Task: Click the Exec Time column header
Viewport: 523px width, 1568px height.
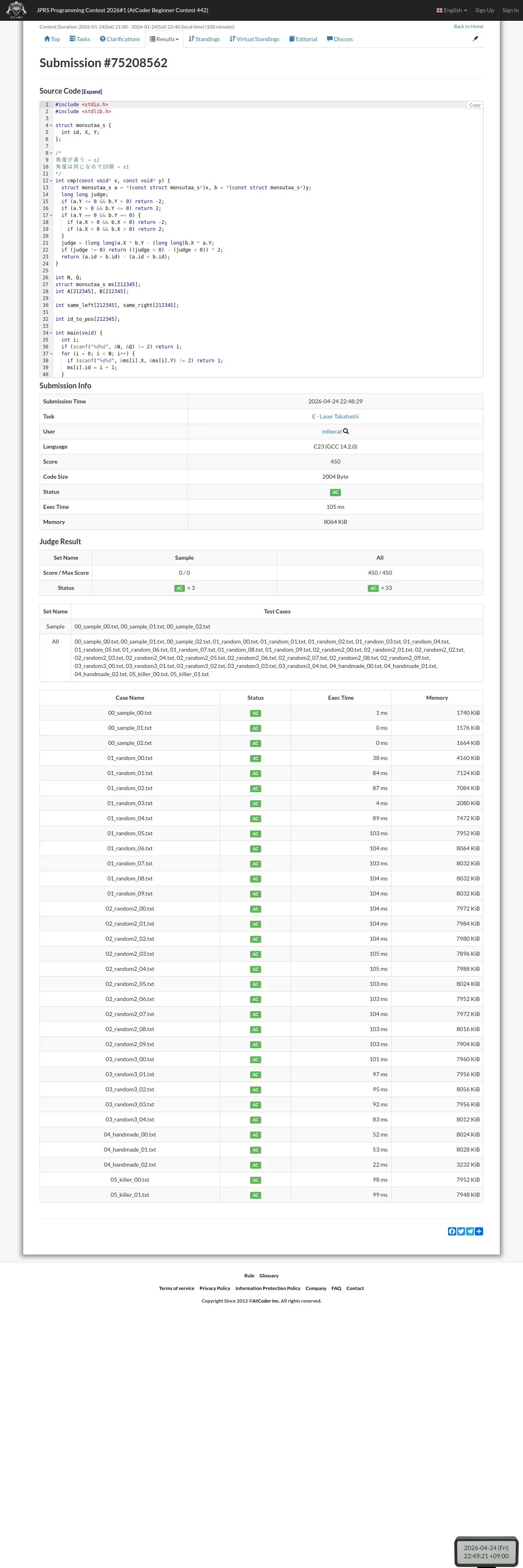Action: 341,698
